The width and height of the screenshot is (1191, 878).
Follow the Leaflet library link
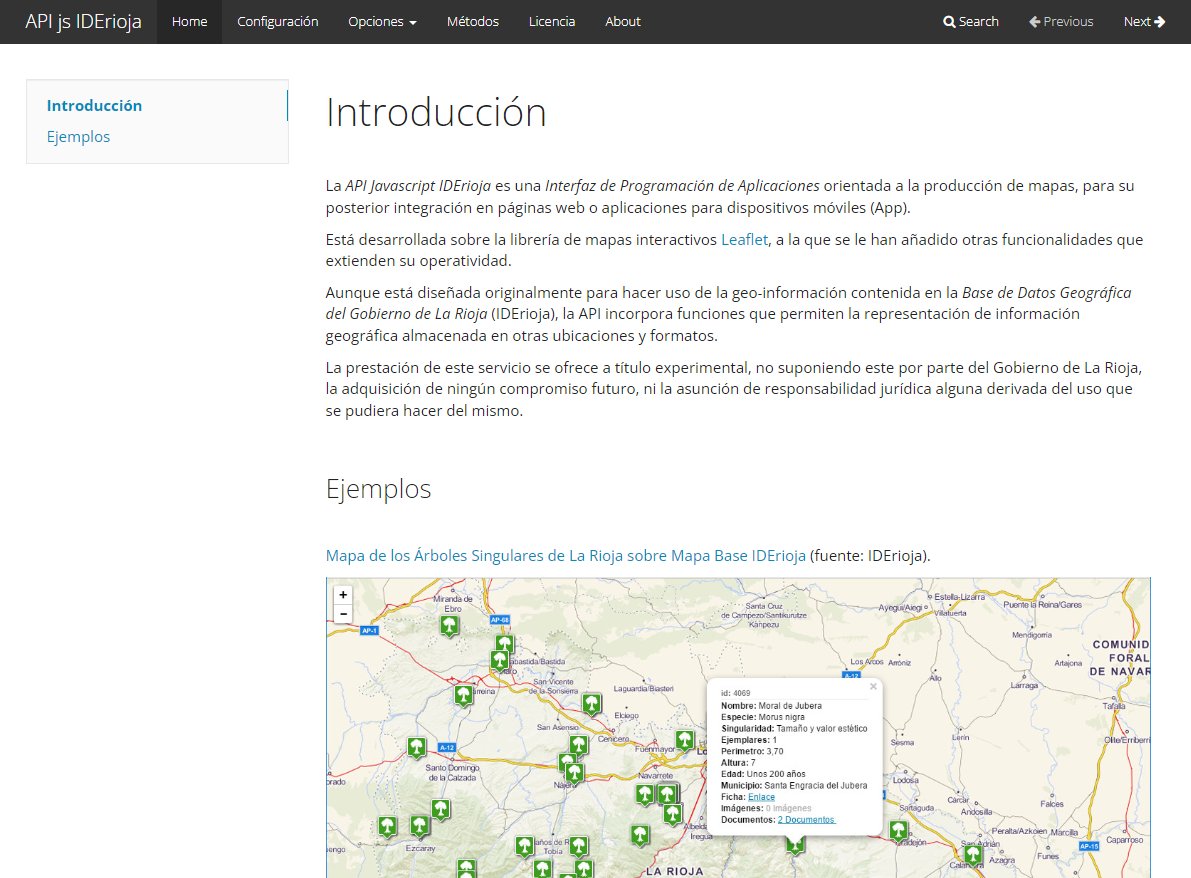tap(744, 239)
